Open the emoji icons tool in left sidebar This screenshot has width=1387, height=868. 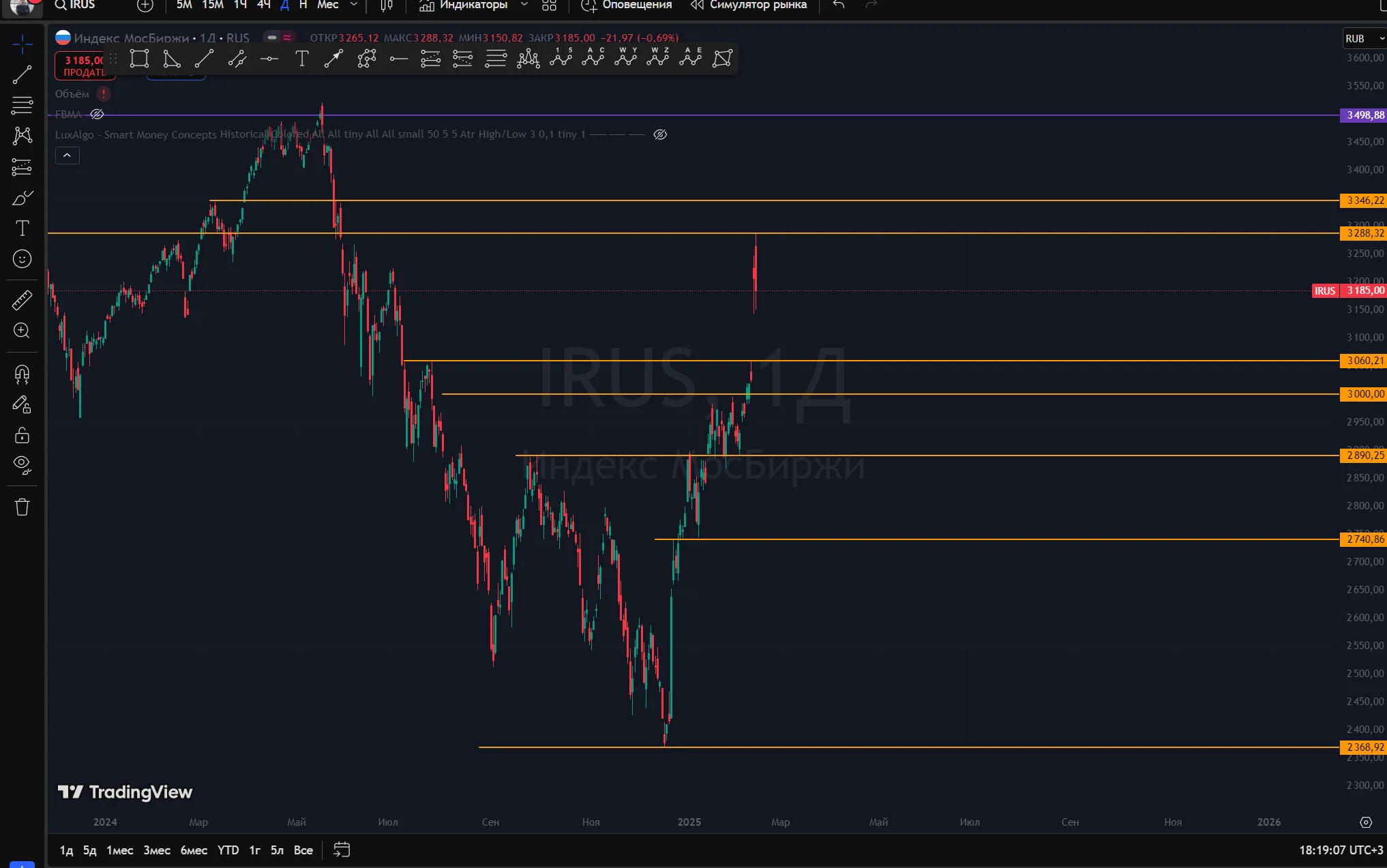click(22, 259)
